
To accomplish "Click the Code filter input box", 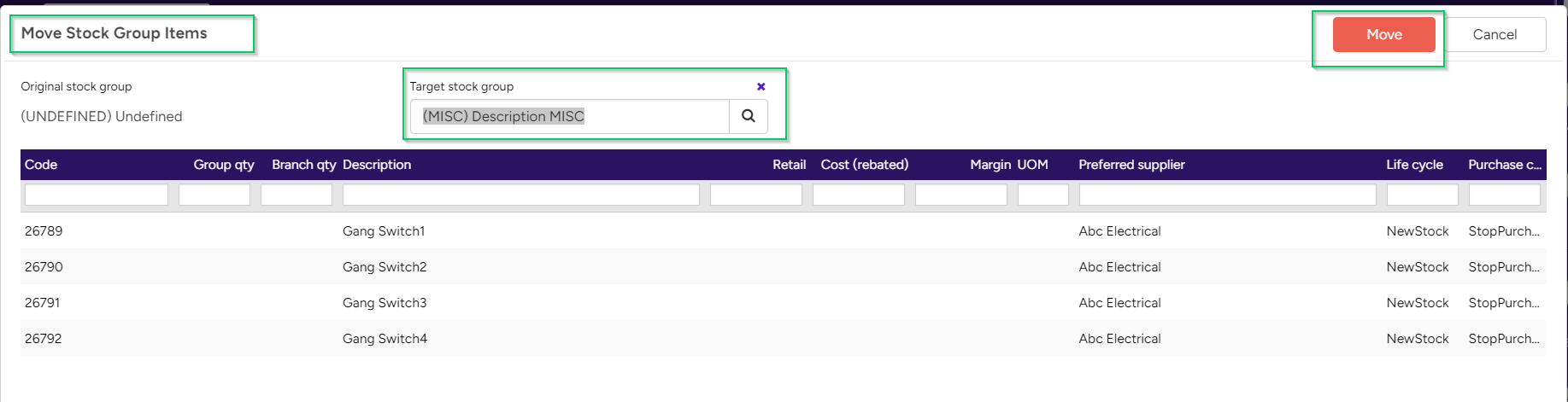I will pyautogui.click(x=97, y=195).
